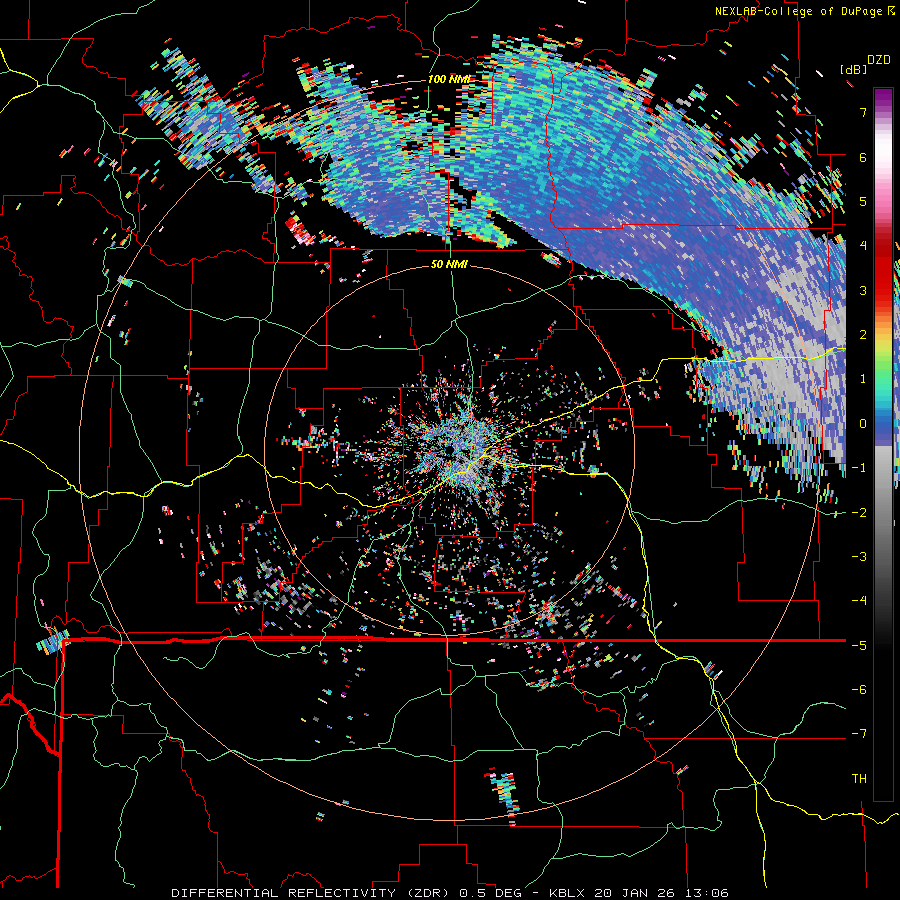Click the -5 value on the color scale
The height and width of the screenshot is (900, 900).
859,645
